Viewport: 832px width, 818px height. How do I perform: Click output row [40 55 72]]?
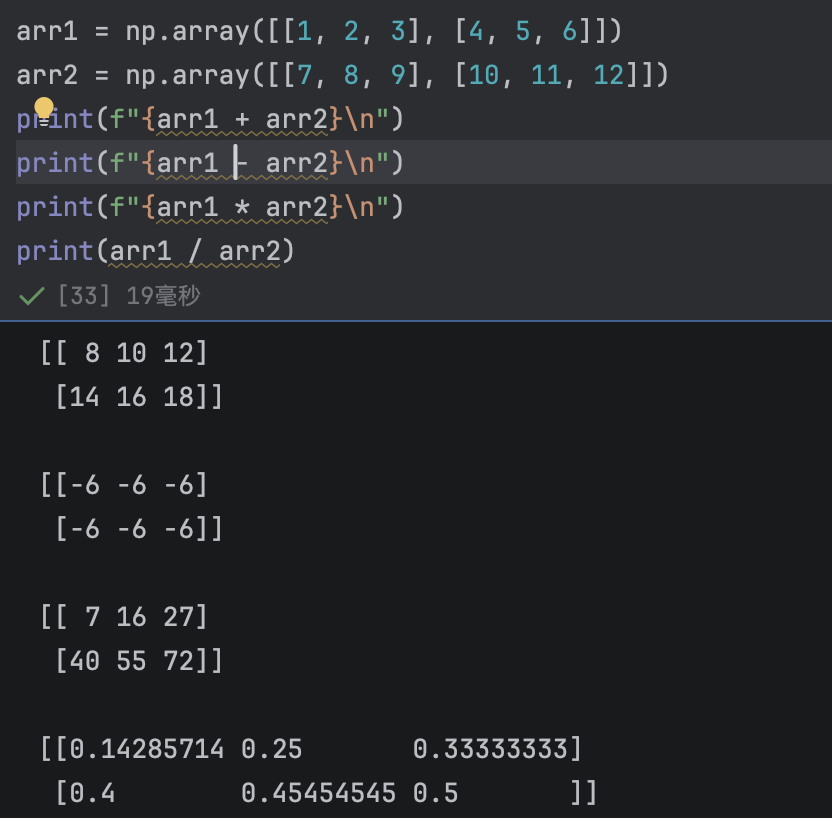click(139, 661)
